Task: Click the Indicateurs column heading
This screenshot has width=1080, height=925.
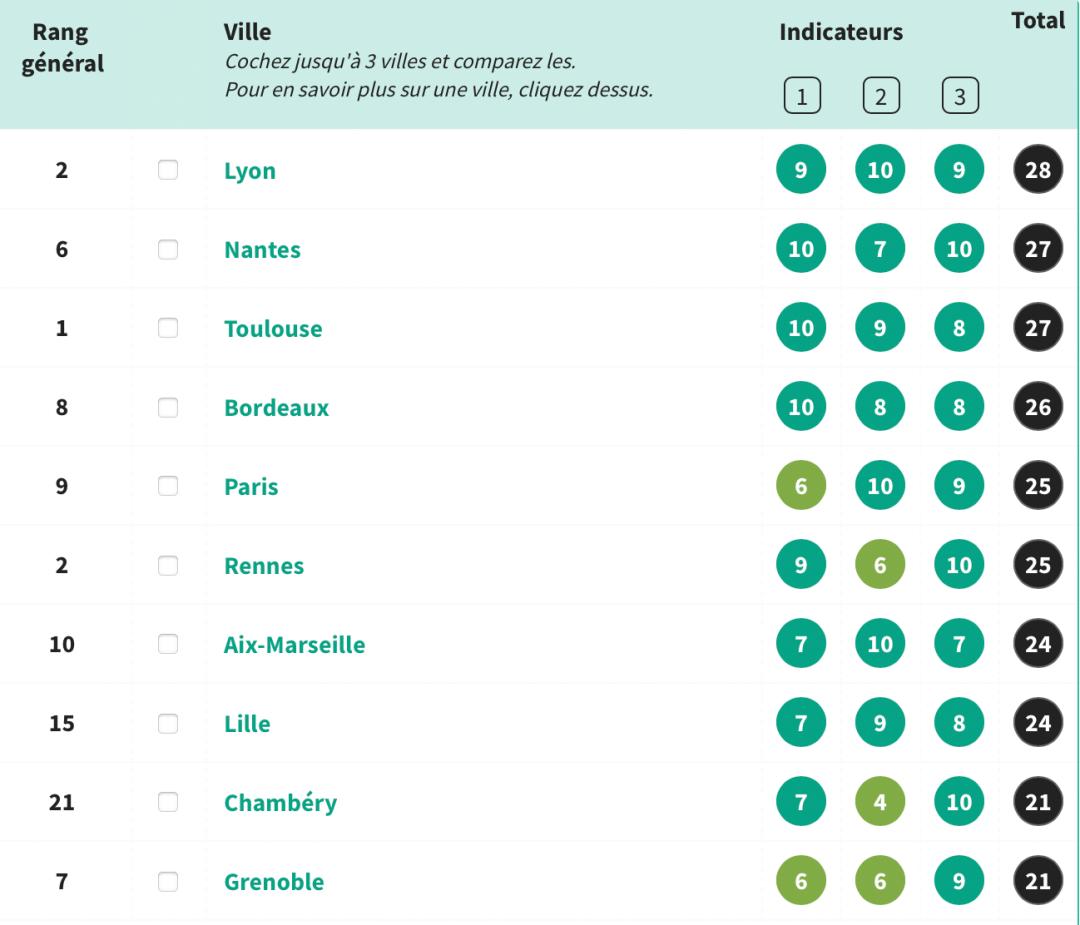Action: [x=841, y=33]
